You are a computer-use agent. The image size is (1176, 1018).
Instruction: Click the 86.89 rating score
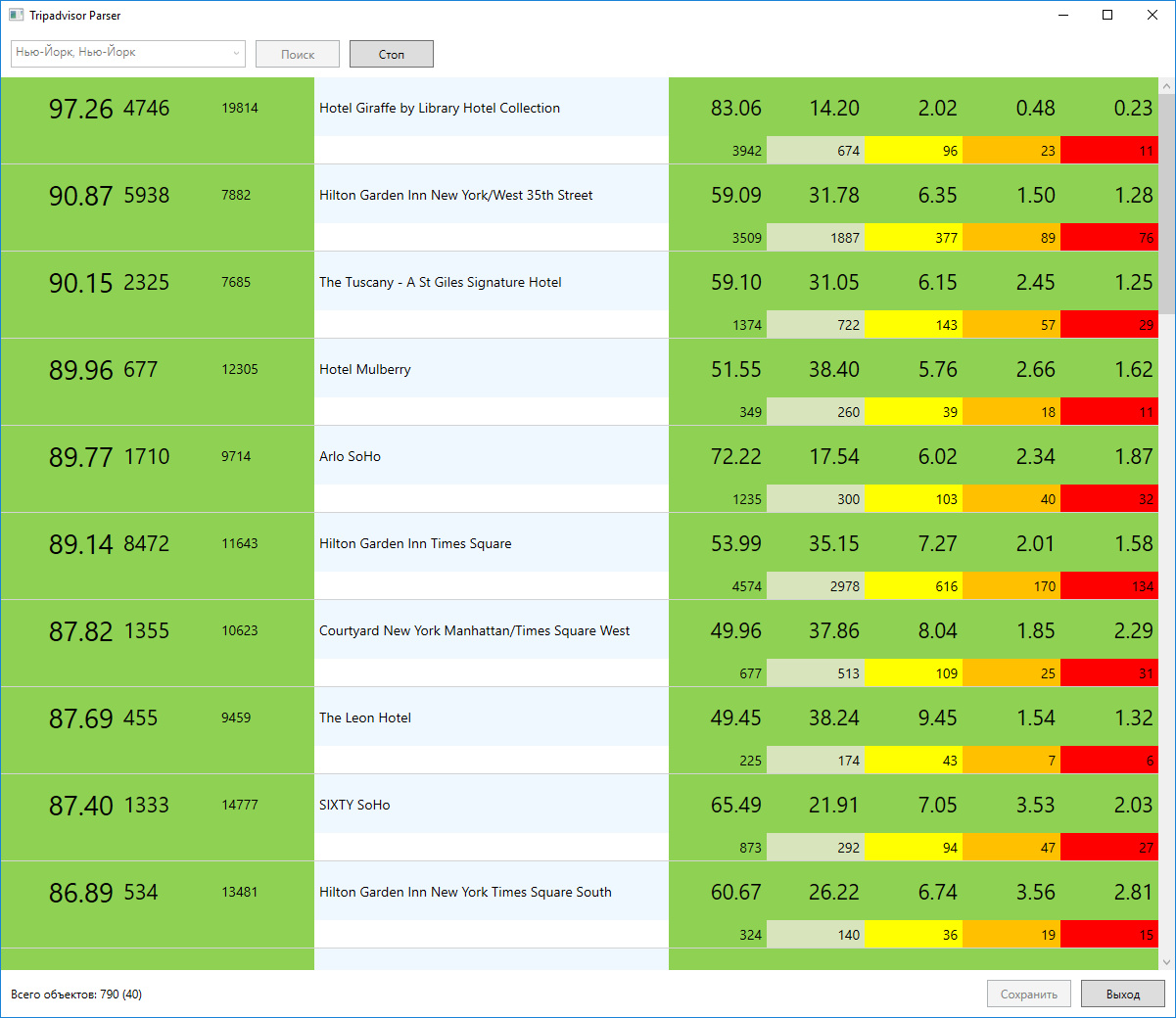(81, 893)
